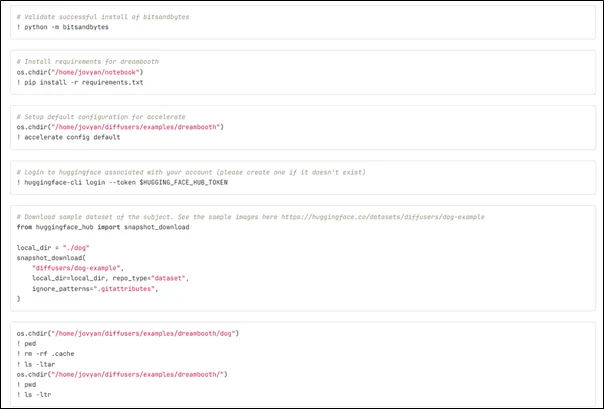This screenshot has height=409, width=604.
Task: Click the '! ls -ltar' command line
Action: click(40, 363)
